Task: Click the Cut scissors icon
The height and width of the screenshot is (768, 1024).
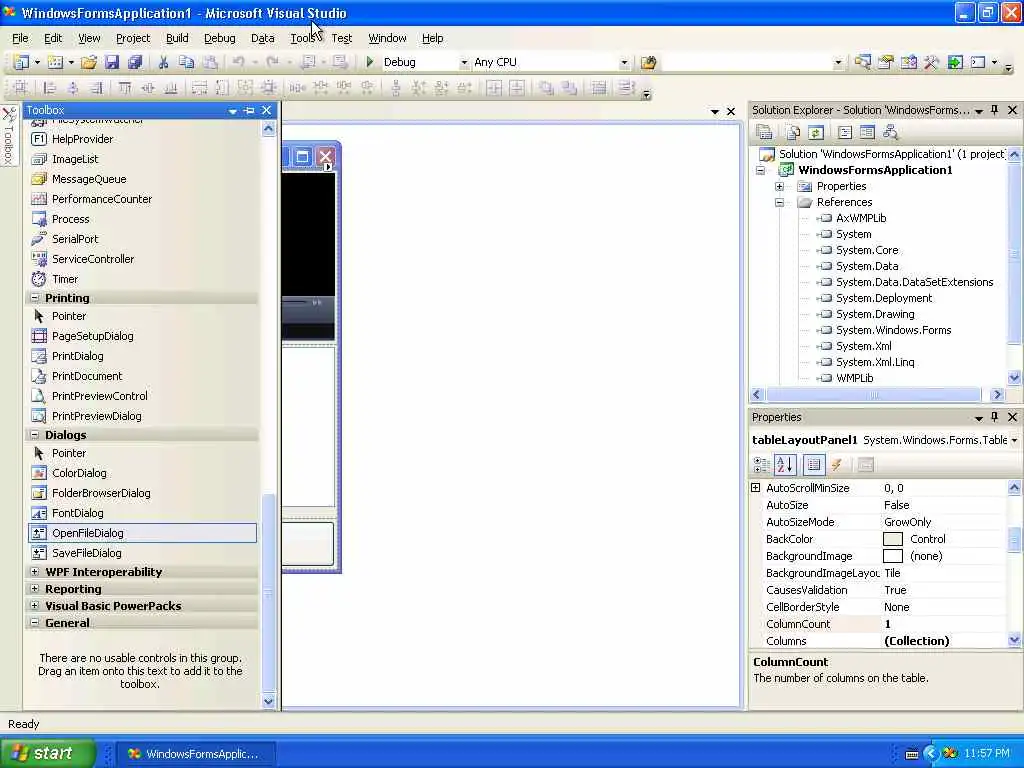Action: coord(163,62)
